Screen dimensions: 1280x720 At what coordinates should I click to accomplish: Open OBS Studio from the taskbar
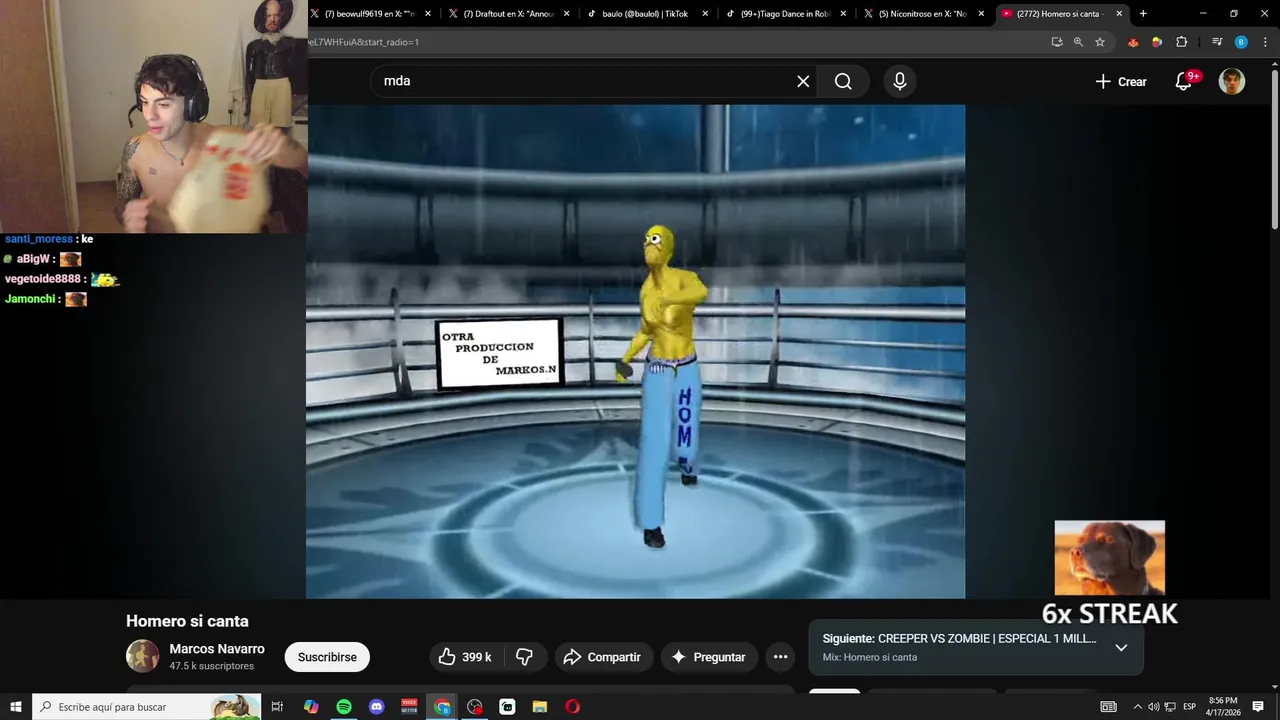point(475,707)
